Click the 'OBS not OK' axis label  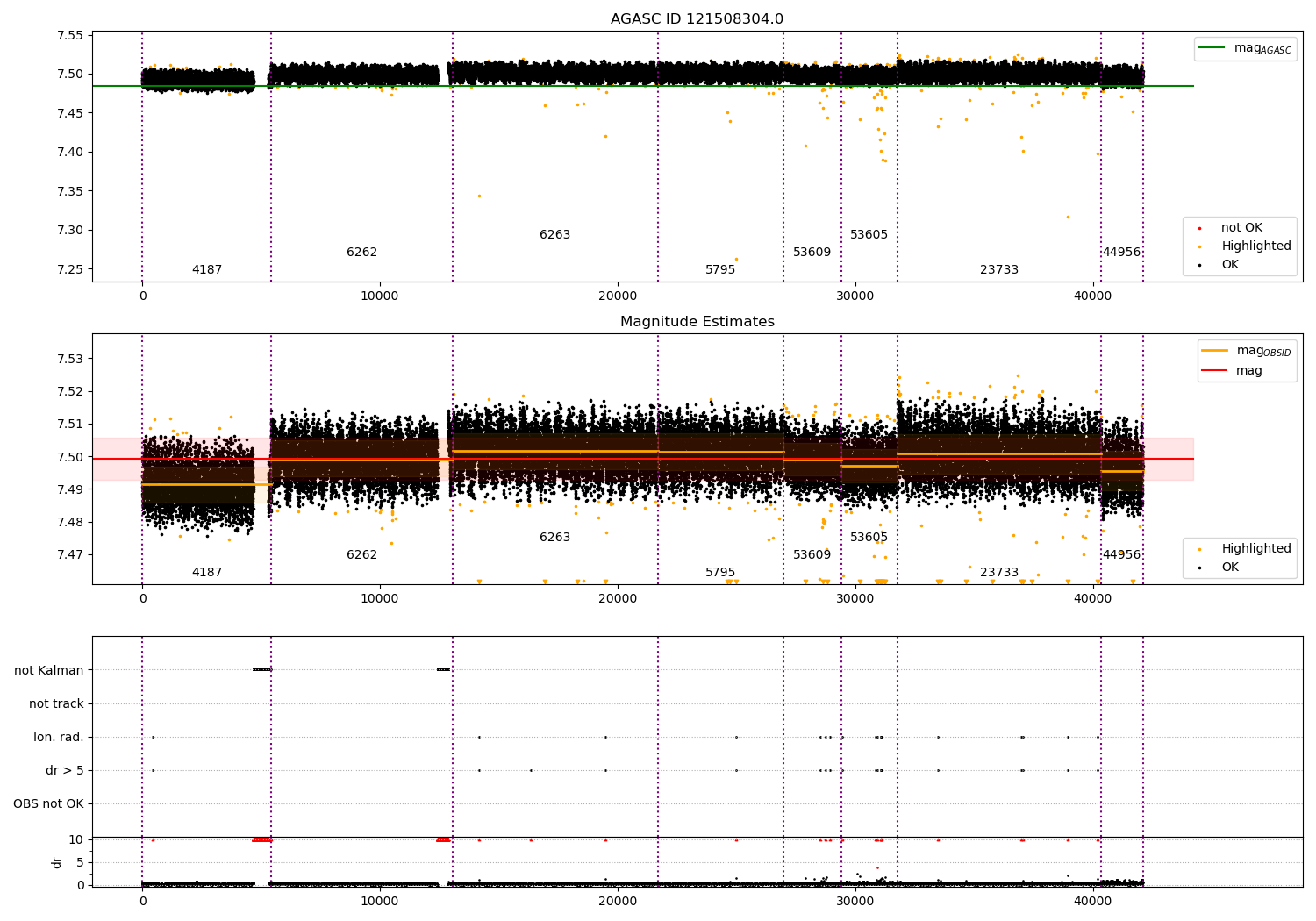pyautogui.click(x=48, y=803)
